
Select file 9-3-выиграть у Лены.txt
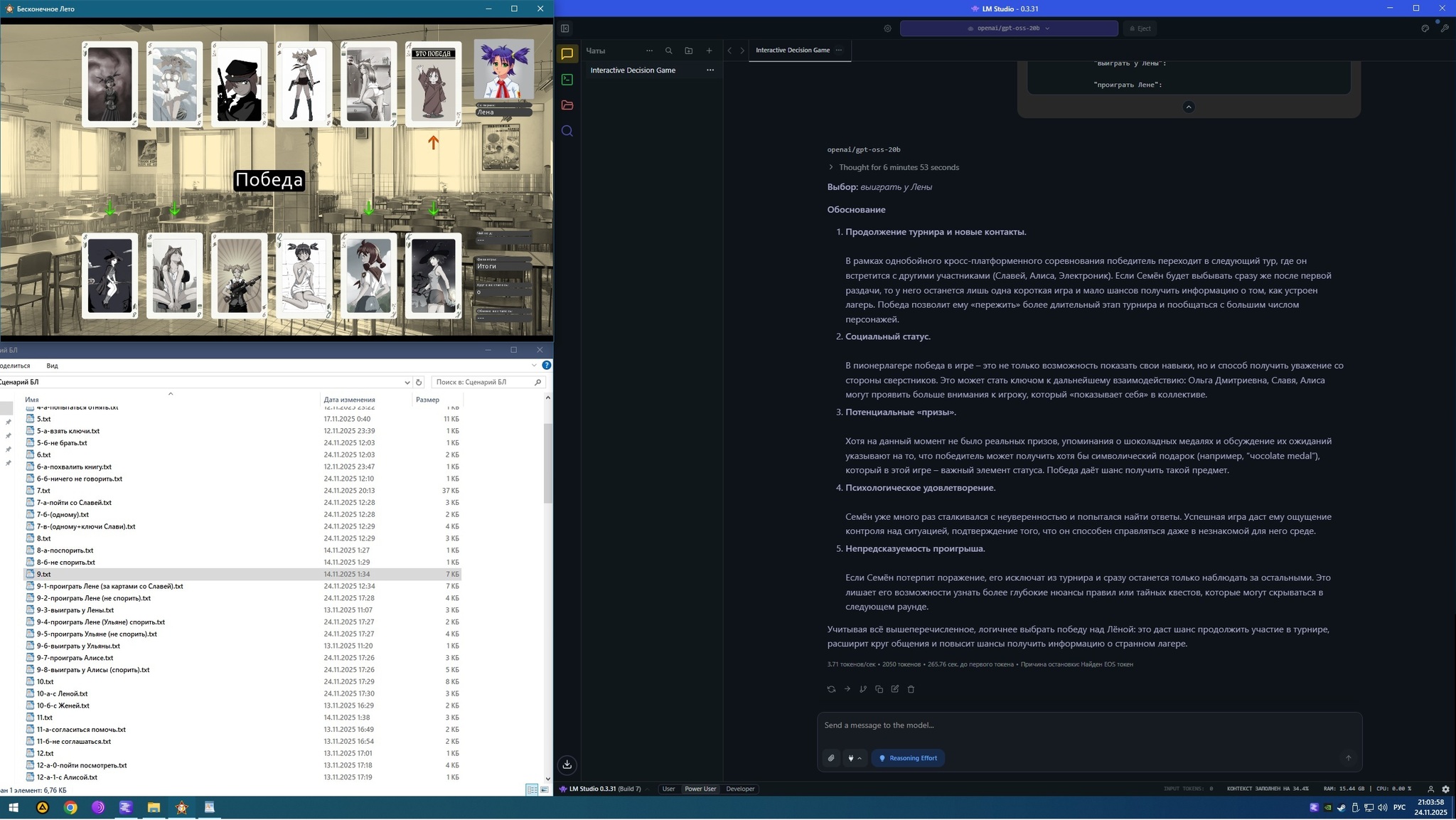(75, 610)
